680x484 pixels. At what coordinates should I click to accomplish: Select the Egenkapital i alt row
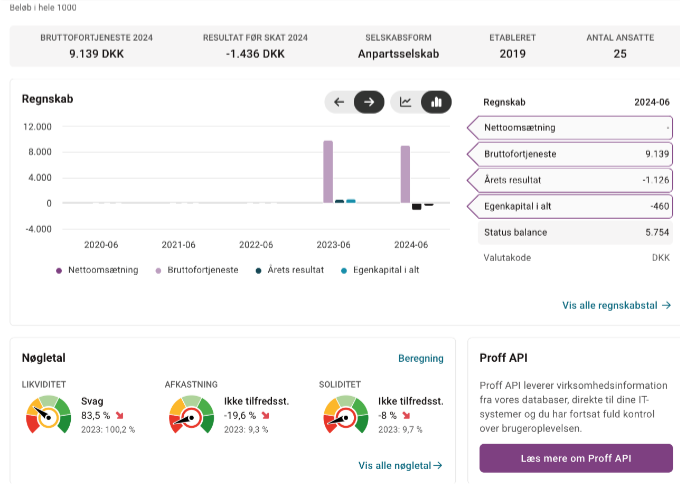(571, 206)
